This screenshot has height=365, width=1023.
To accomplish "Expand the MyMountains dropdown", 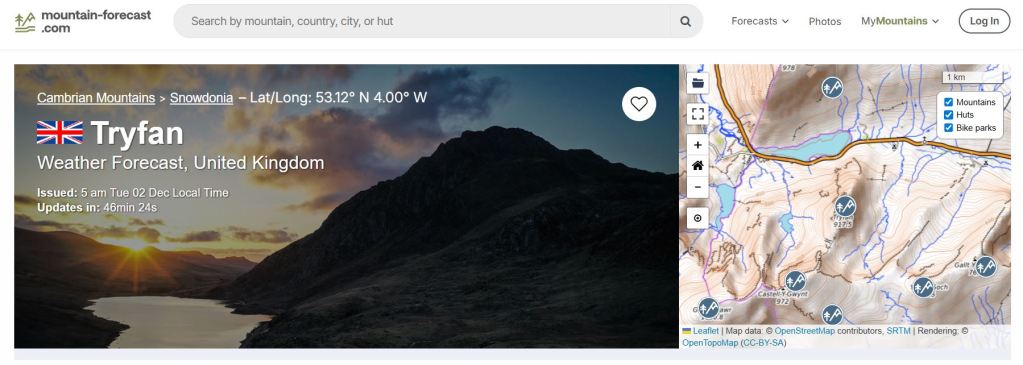I will click(x=900, y=21).
